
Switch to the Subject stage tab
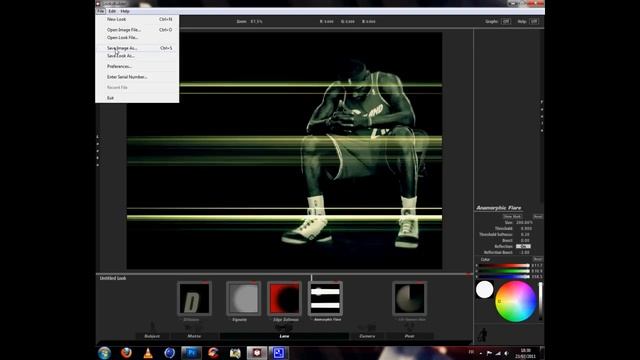coord(152,336)
